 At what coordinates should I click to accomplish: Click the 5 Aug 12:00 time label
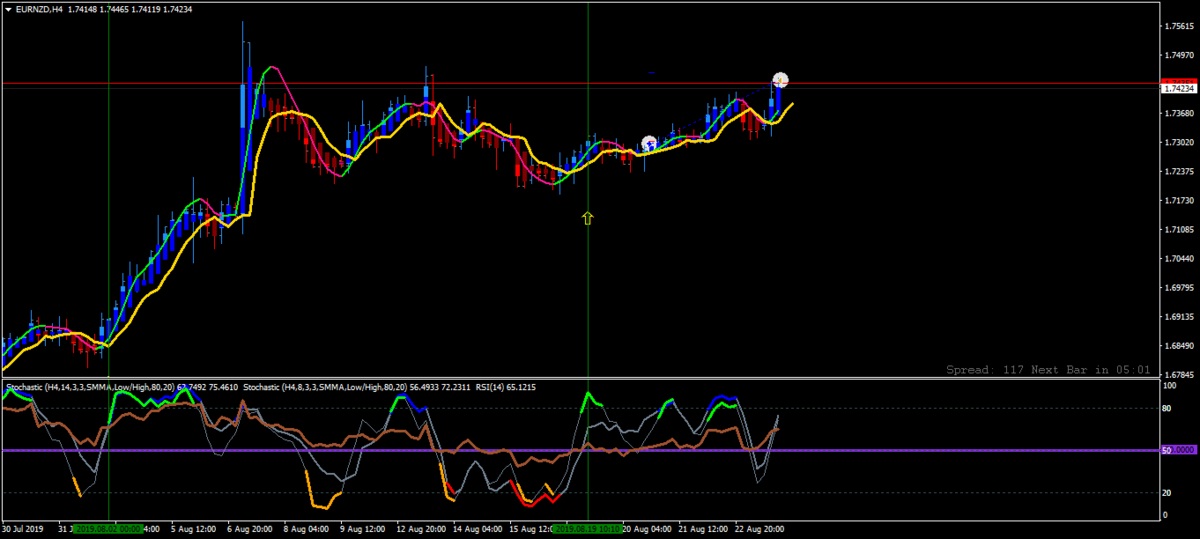coord(195,528)
